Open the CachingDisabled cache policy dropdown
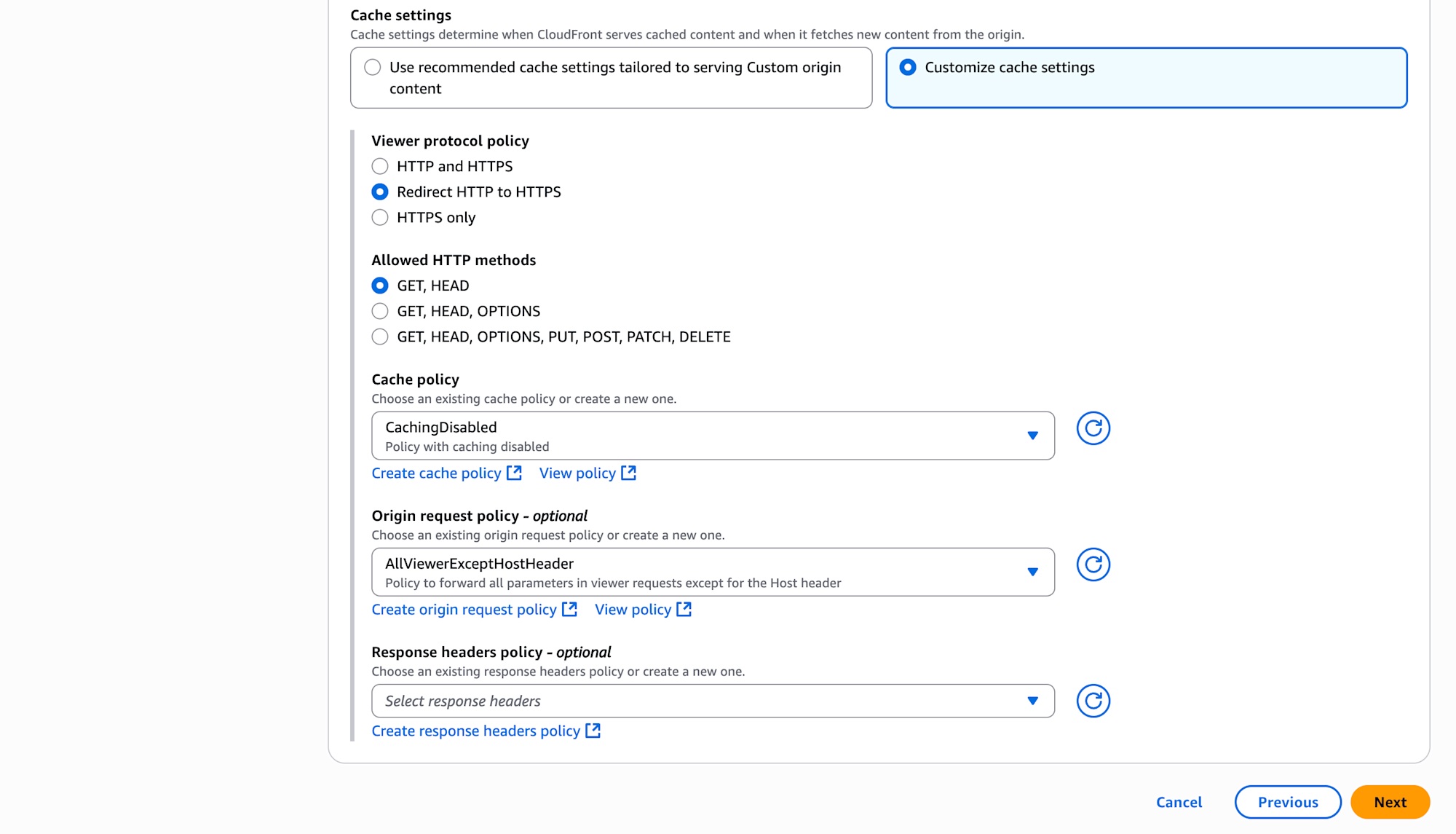The image size is (1456, 834). pos(712,436)
